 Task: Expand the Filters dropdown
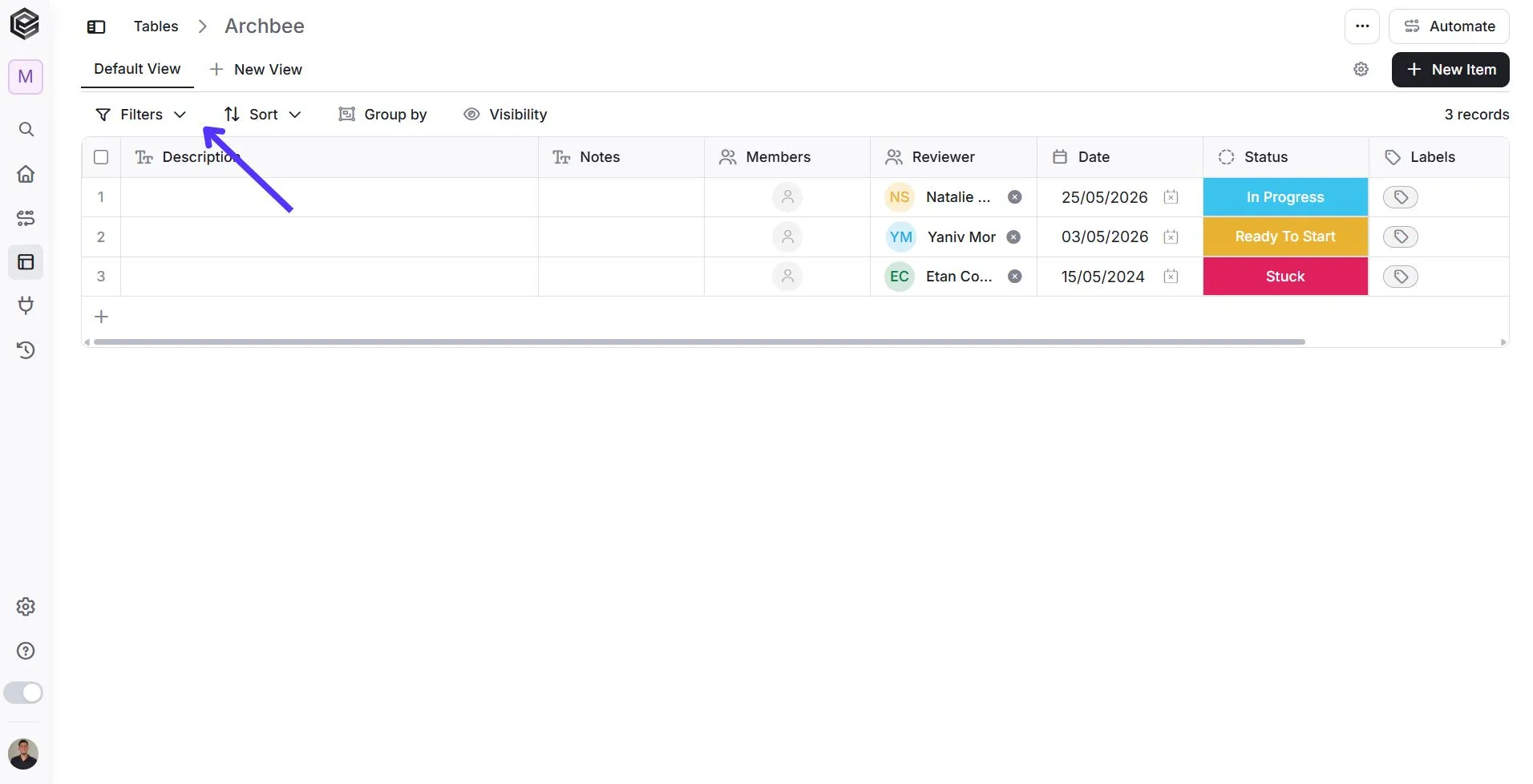point(141,115)
